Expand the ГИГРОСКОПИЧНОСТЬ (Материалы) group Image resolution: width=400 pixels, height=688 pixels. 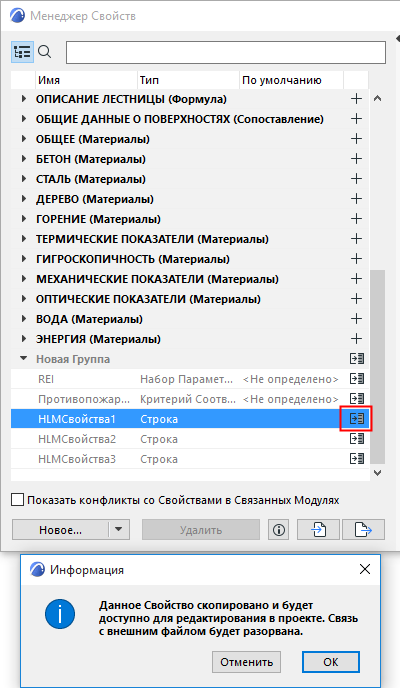pos(24,259)
